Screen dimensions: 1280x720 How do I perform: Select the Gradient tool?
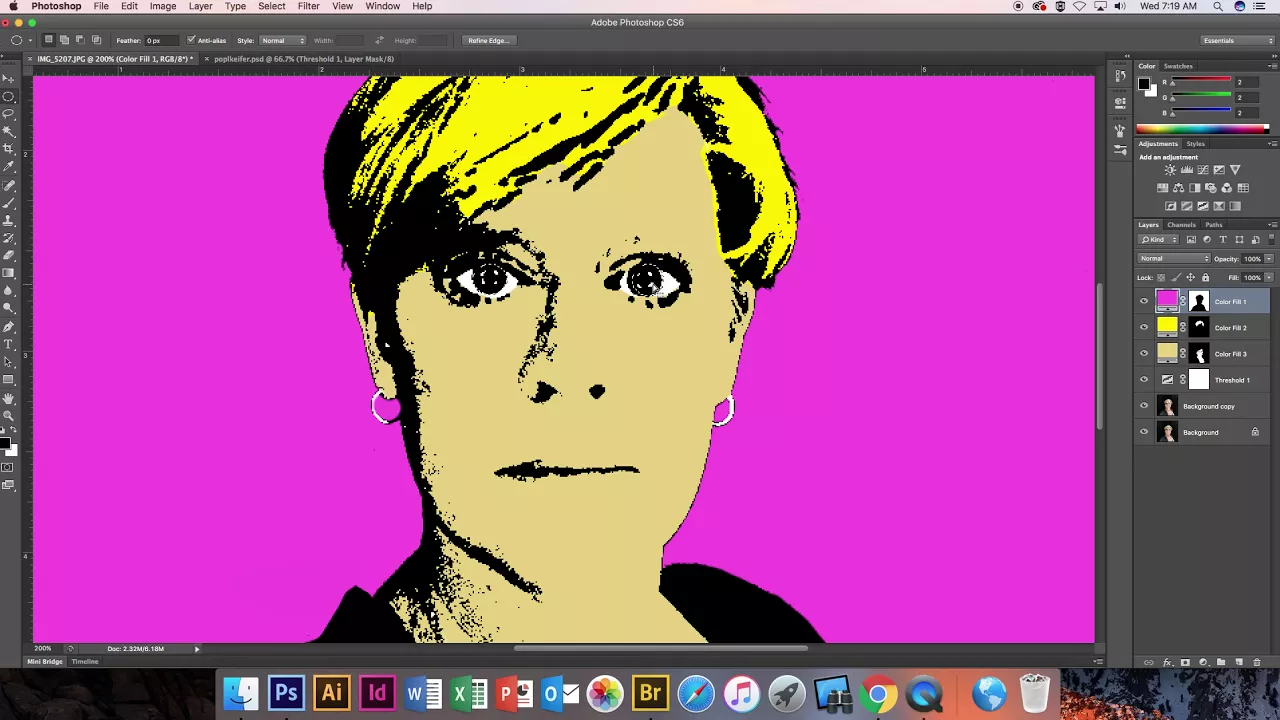tap(9, 272)
